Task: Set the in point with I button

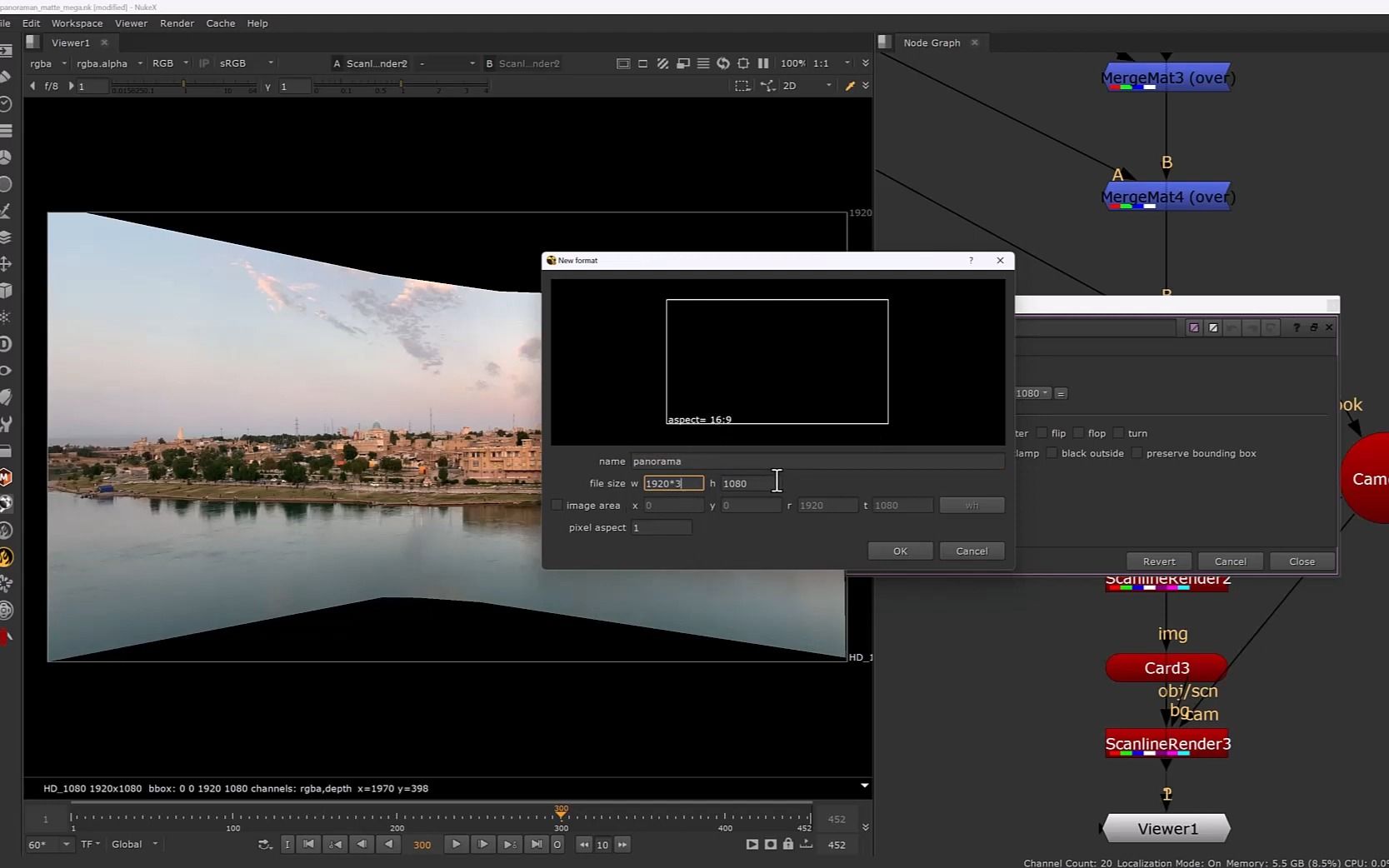Action: click(287, 844)
